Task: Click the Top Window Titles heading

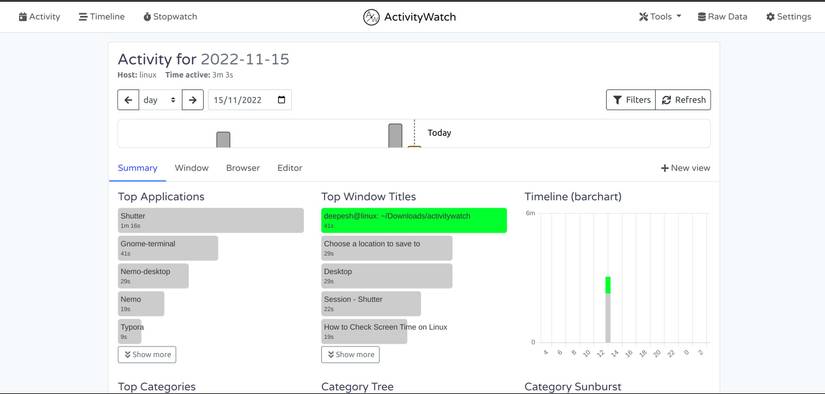Action: click(x=369, y=197)
